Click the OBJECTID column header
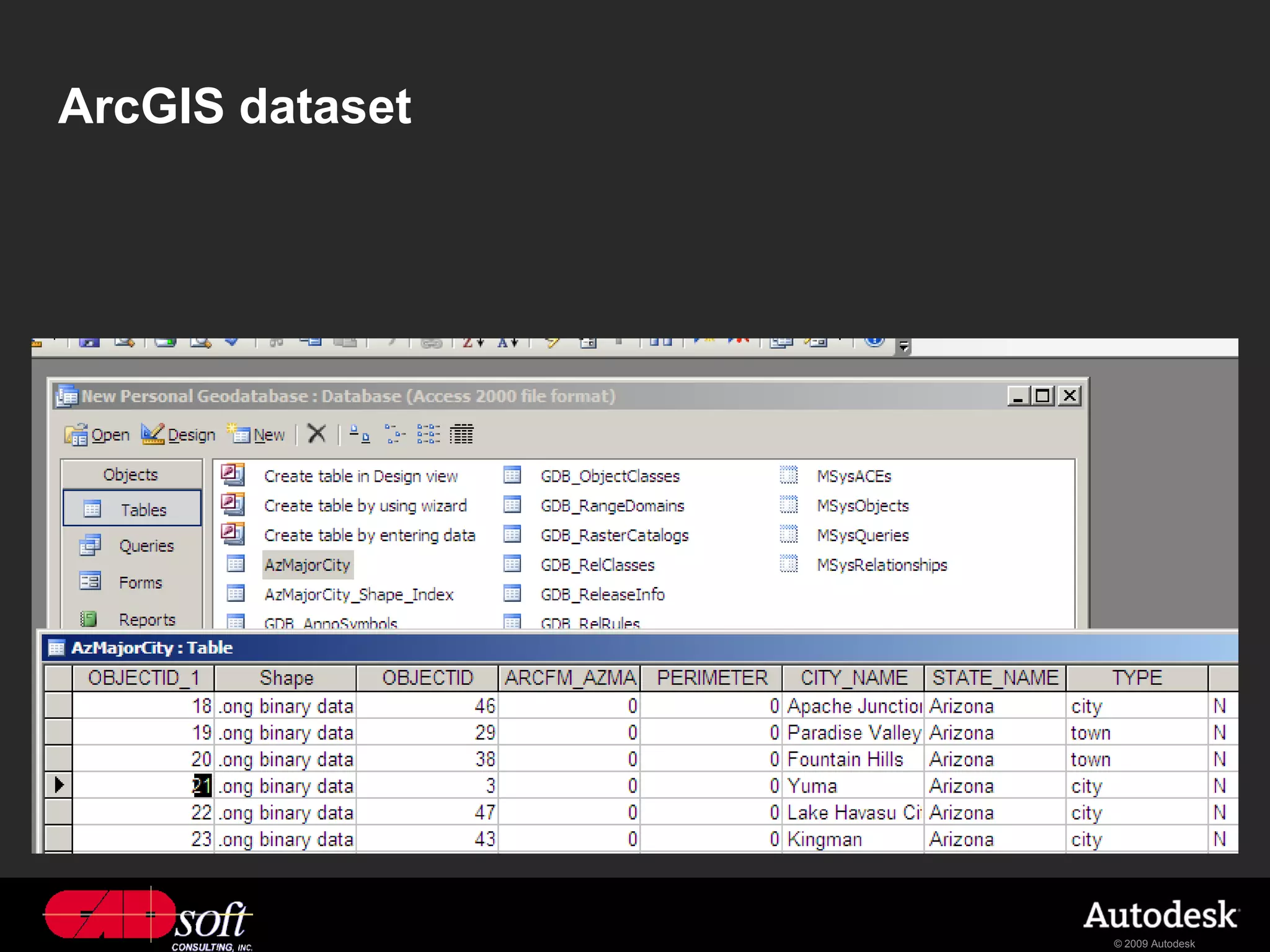Image resolution: width=1270 pixels, height=952 pixels. (428, 678)
